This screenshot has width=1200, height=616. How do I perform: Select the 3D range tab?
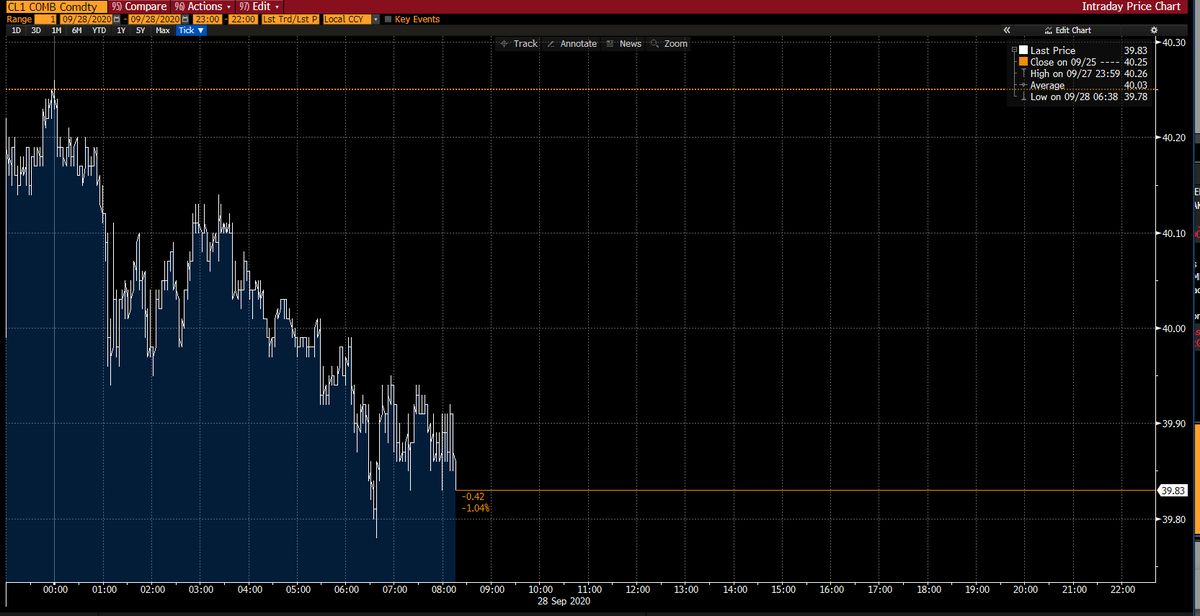36,30
